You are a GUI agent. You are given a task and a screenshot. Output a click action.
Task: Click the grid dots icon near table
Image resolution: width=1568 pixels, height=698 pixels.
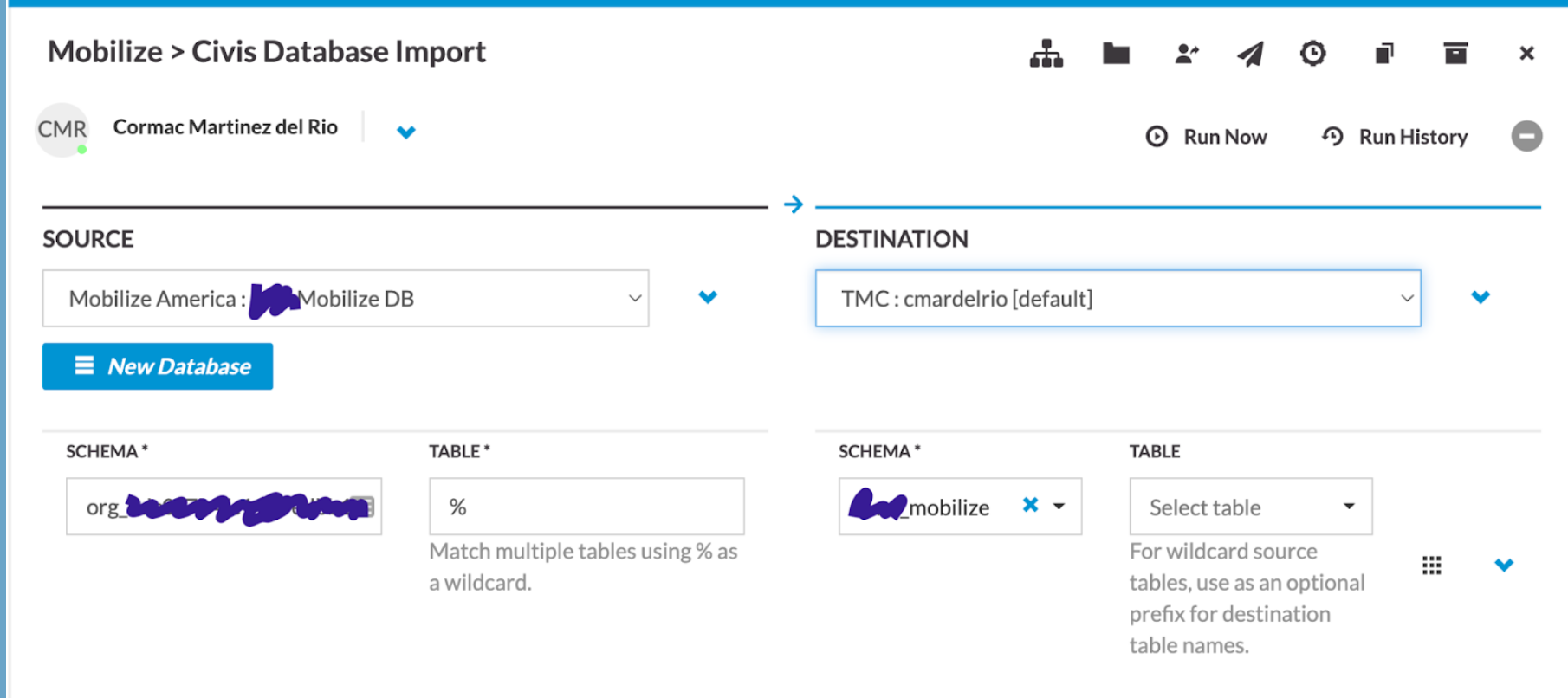[x=1432, y=566]
